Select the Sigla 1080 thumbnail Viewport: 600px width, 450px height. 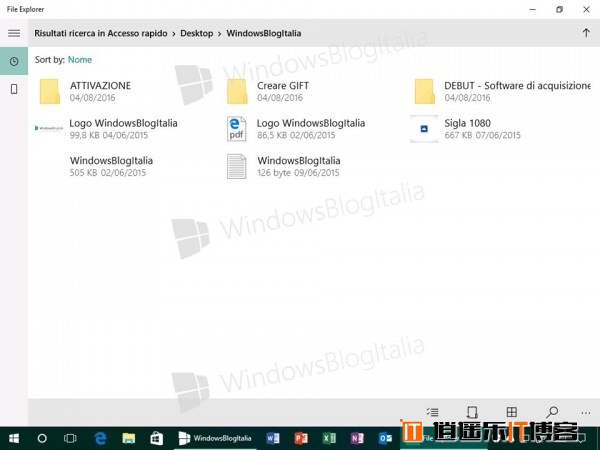(424, 129)
